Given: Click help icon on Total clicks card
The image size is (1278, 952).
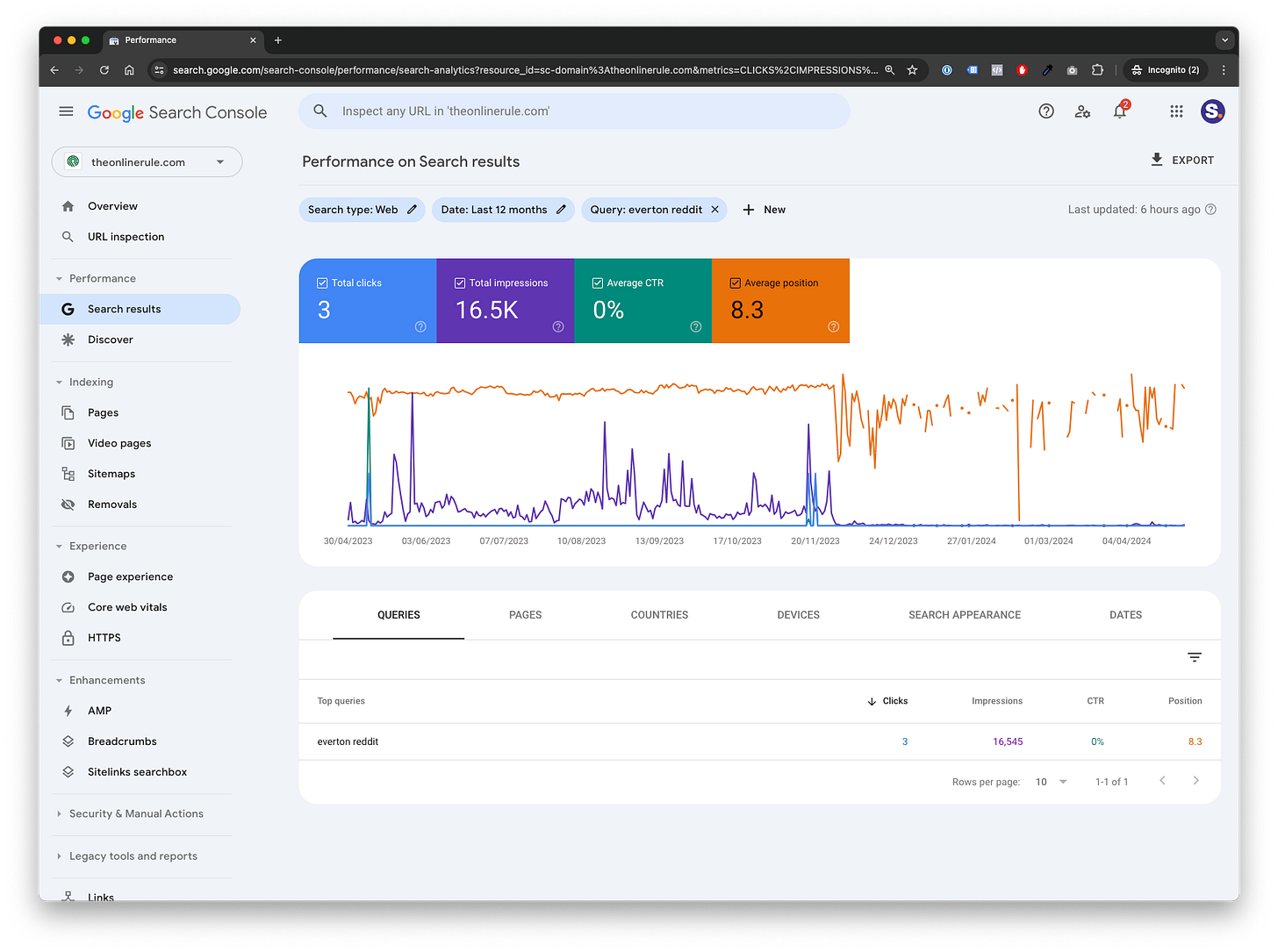Looking at the screenshot, I should pyautogui.click(x=420, y=326).
